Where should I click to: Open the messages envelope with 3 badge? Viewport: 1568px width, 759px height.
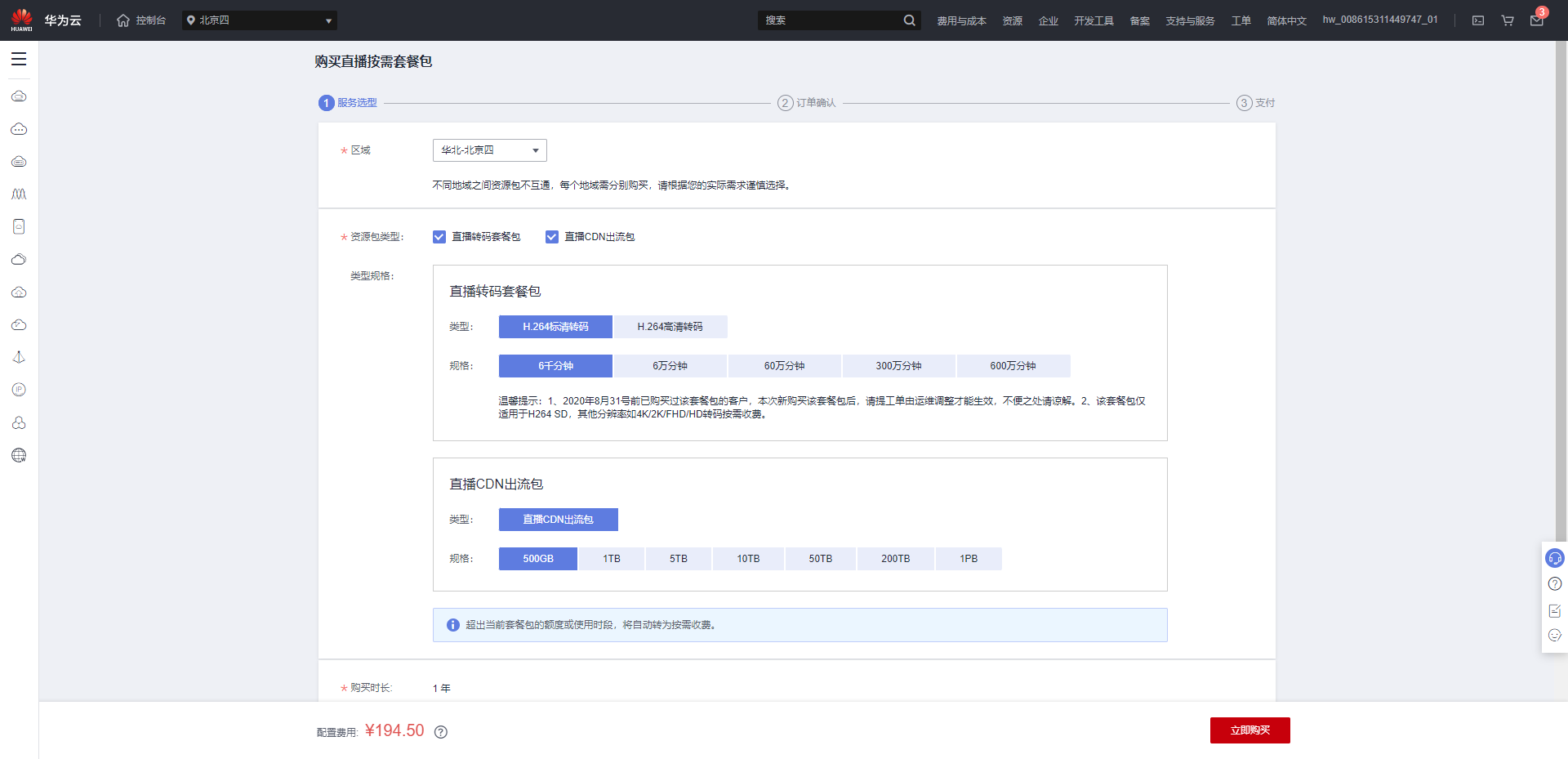1537,20
